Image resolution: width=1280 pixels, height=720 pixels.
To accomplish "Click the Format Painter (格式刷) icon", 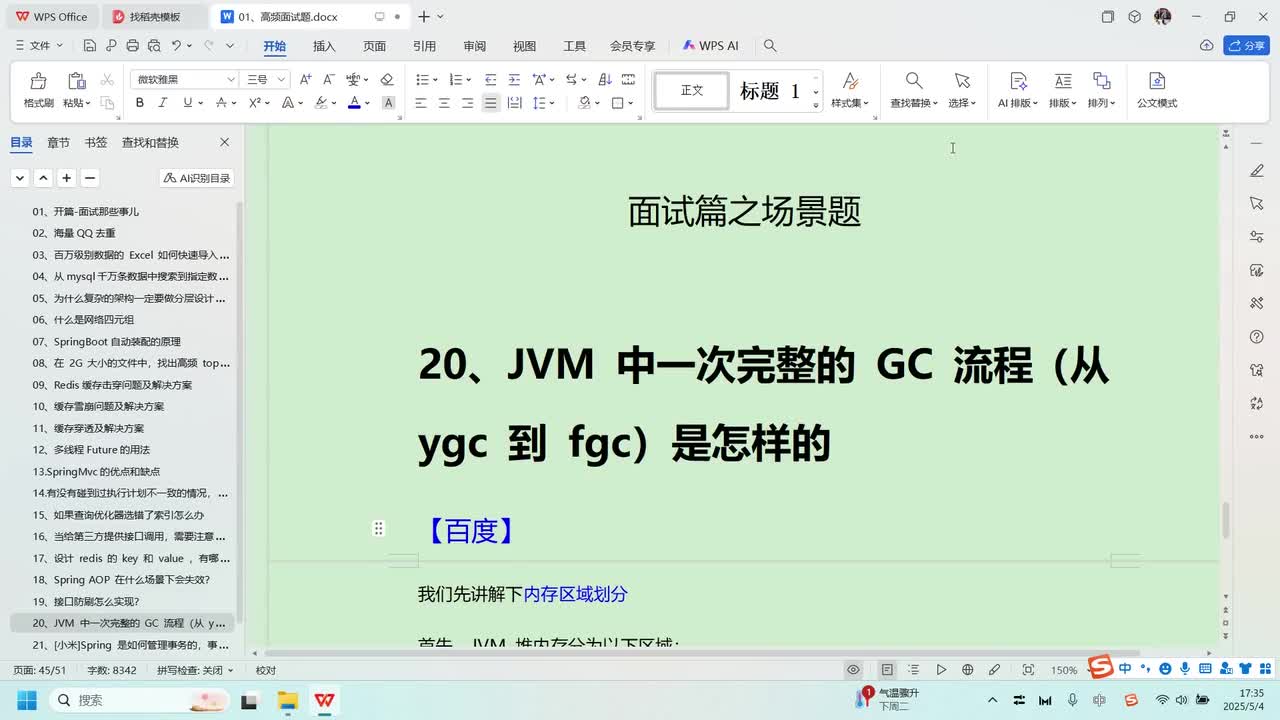I will click(x=38, y=81).
